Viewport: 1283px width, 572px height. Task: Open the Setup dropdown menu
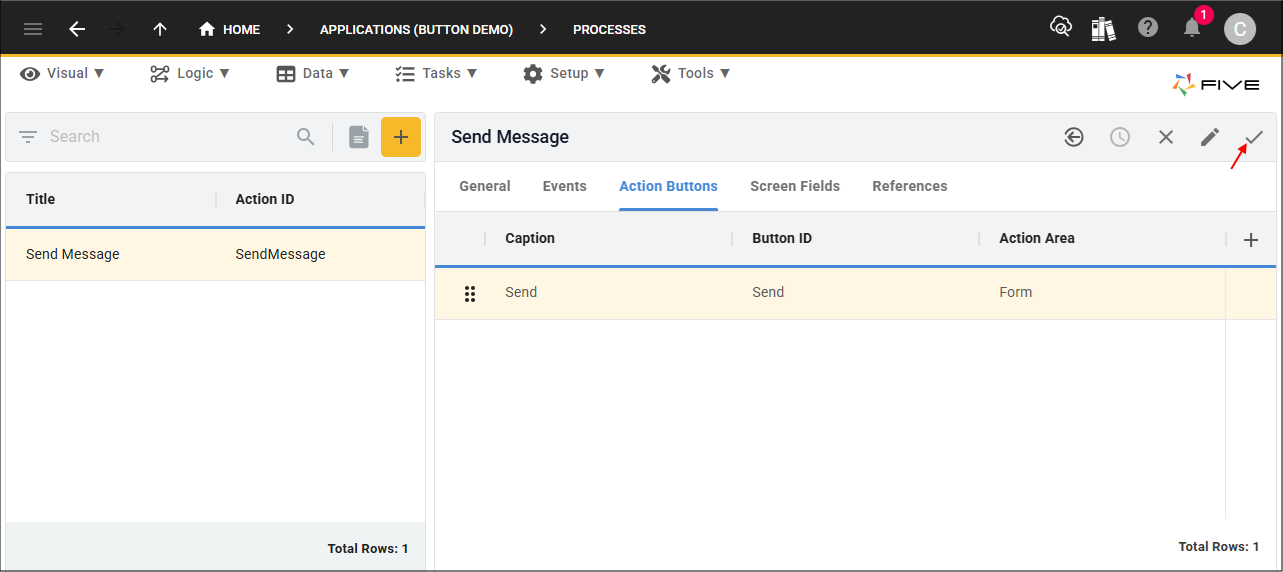point(564,73)
